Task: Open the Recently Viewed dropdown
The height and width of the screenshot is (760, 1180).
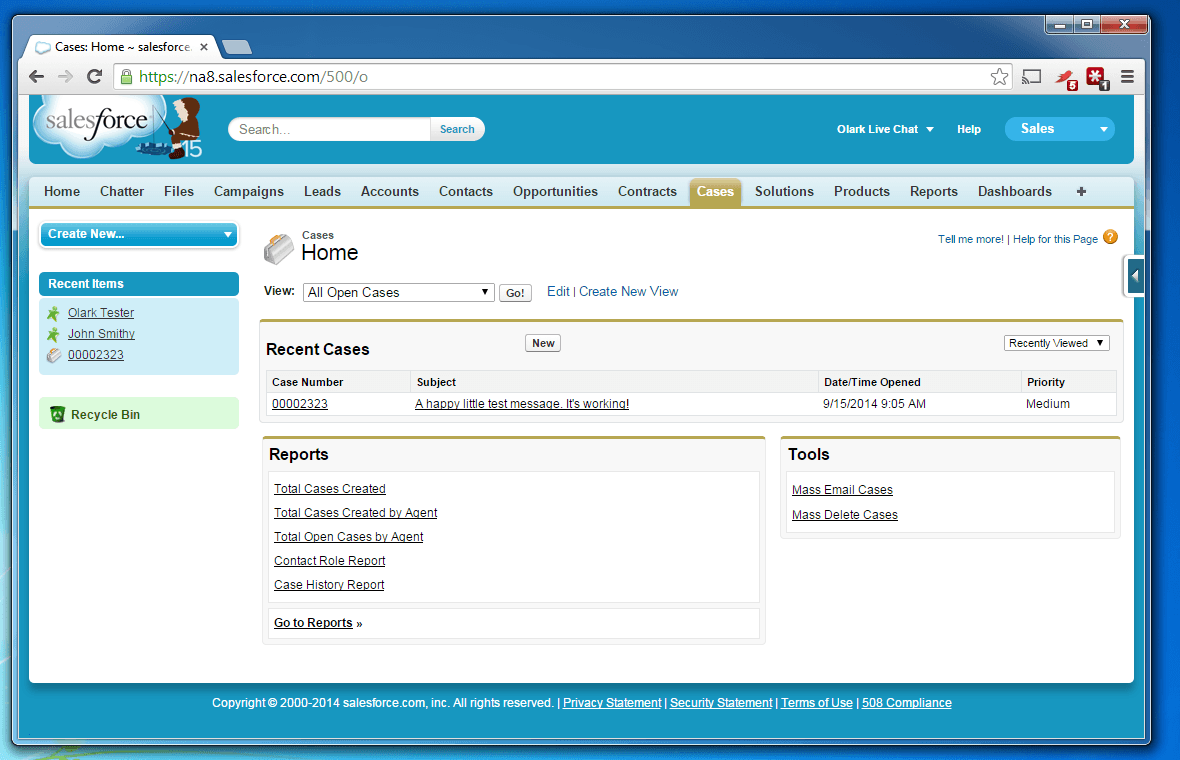Action: (x=1056, y=343)
